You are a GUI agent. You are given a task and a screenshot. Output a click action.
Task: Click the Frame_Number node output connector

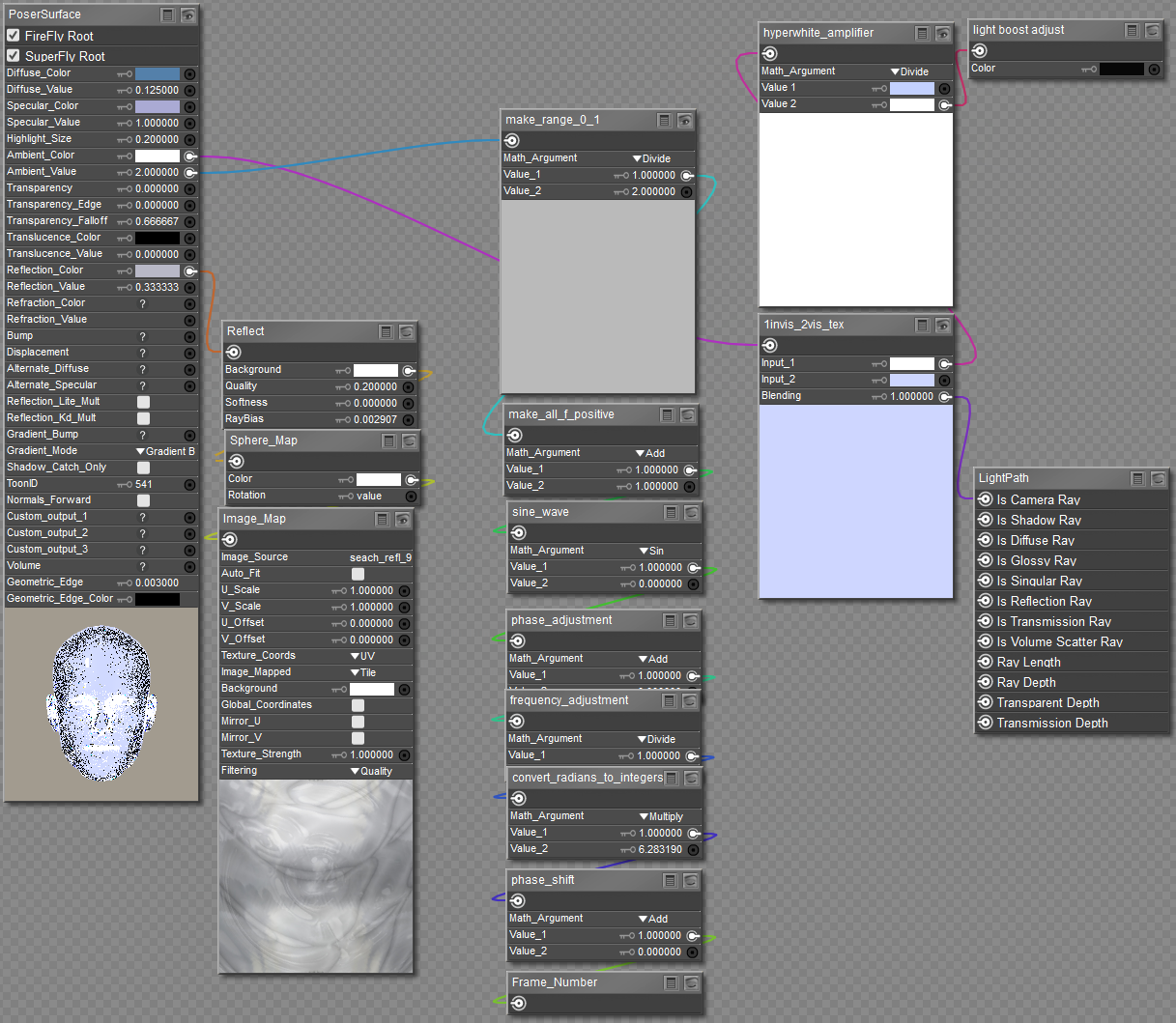(518, 1004)
